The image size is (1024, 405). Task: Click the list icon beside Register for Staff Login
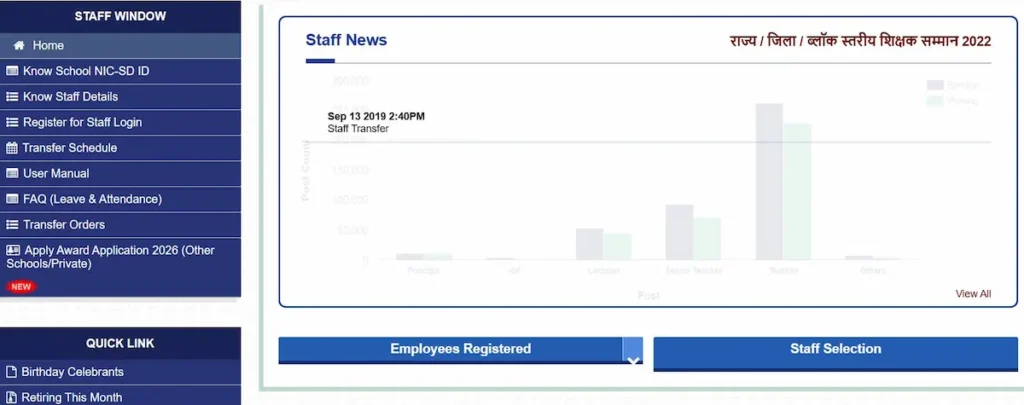tap(12, 122)
